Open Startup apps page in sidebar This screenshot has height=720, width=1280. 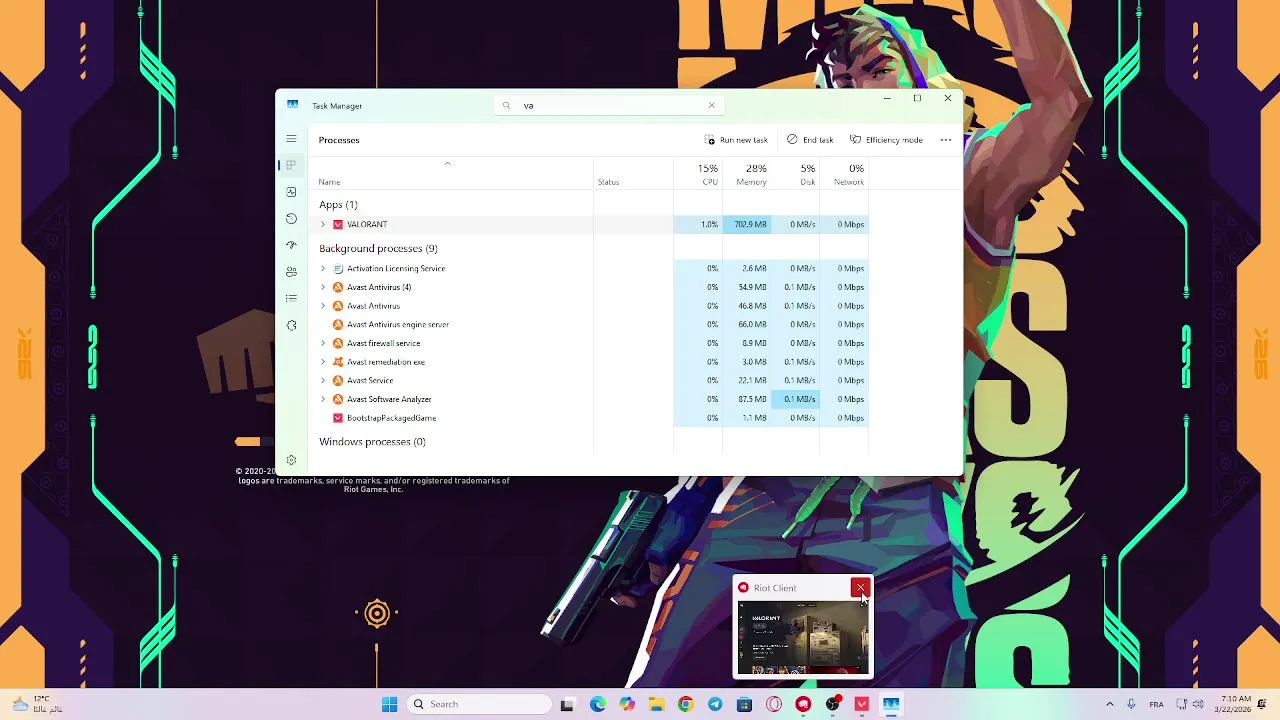point(291,245)
